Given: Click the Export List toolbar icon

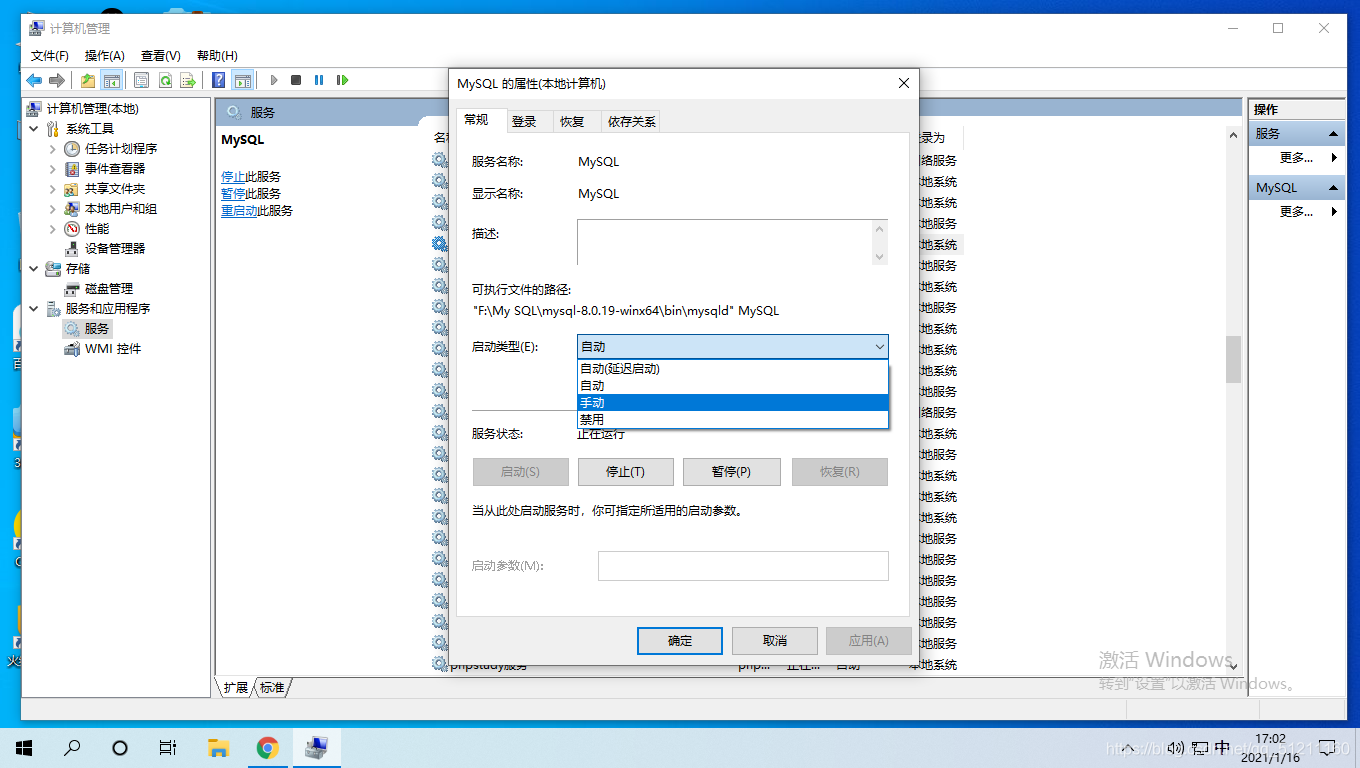Looking at the screenshot, I should click(x=188, y=80).
